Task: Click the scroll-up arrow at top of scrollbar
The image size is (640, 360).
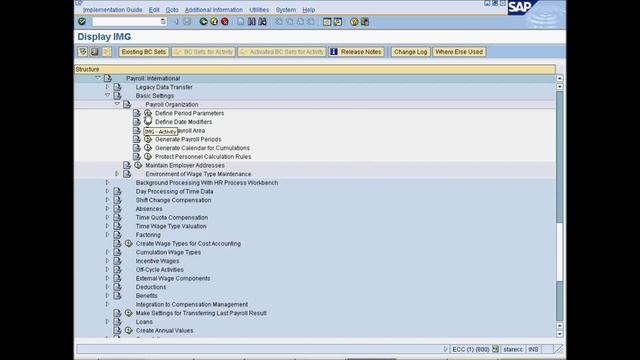Action: coord(560,78)
